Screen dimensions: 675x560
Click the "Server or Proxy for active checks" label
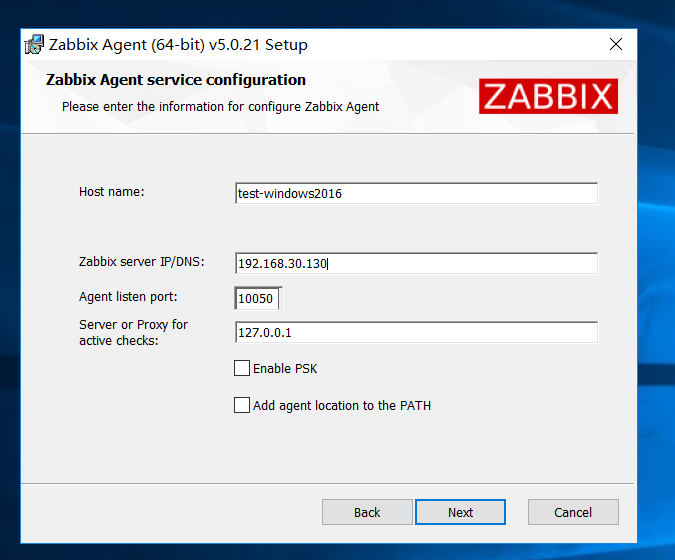(133, 332)
